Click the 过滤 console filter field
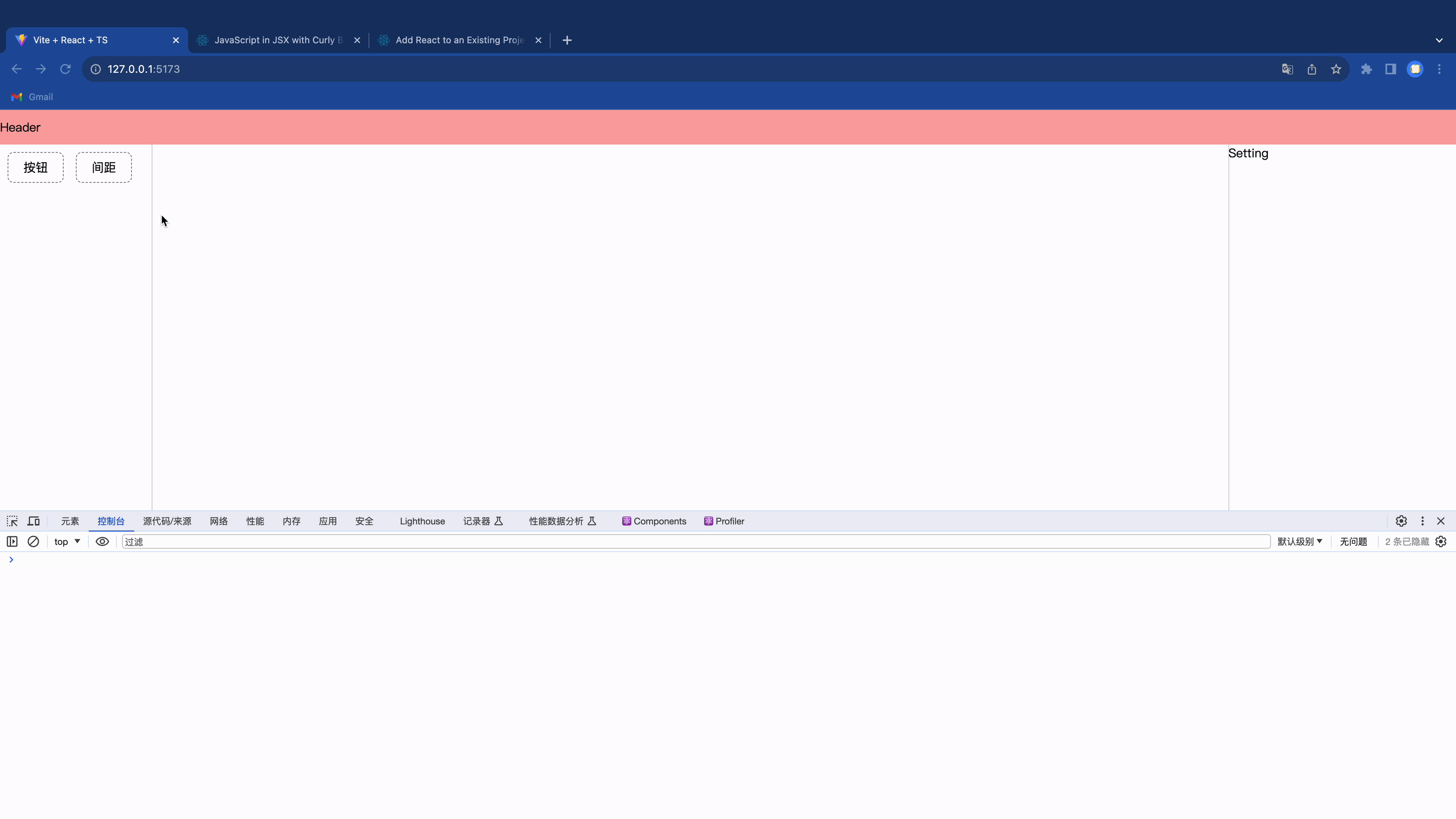The width and height of the screenshot is (1456, 819). click(696, 541)
